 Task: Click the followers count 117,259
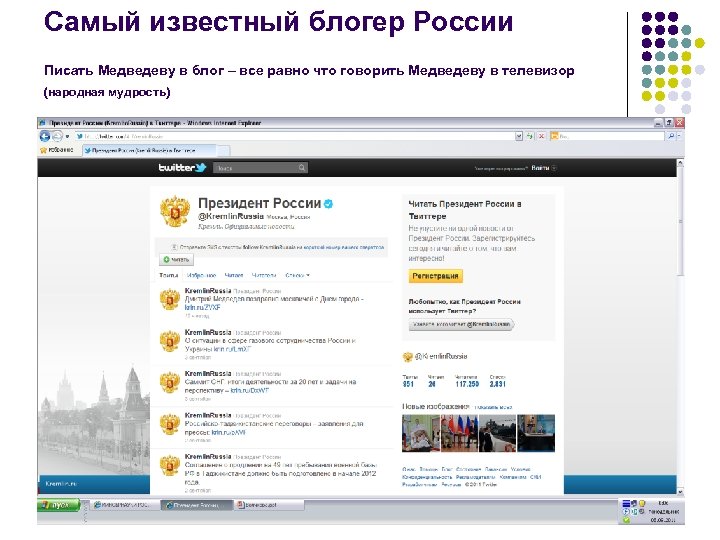point(467,384)
